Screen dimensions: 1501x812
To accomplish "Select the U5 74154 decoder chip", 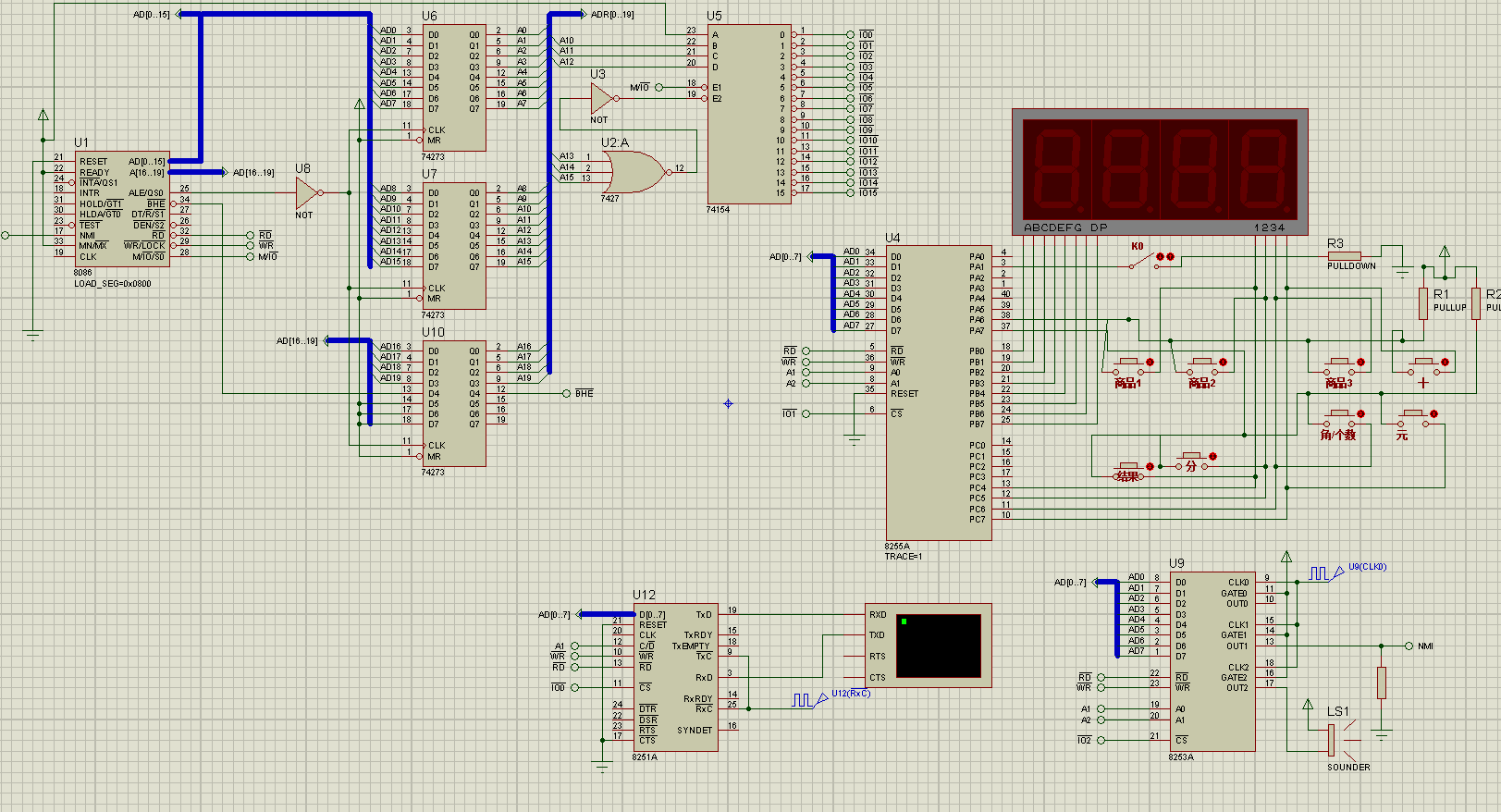I will 749,114.
